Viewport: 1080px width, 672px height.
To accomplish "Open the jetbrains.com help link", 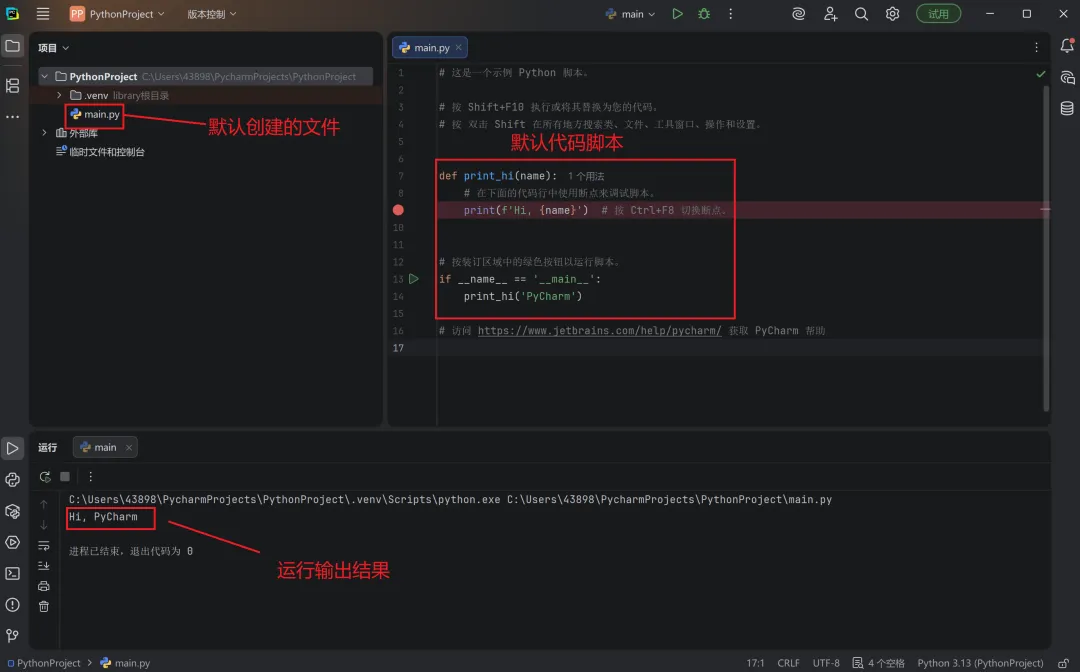I will [599, 330].
